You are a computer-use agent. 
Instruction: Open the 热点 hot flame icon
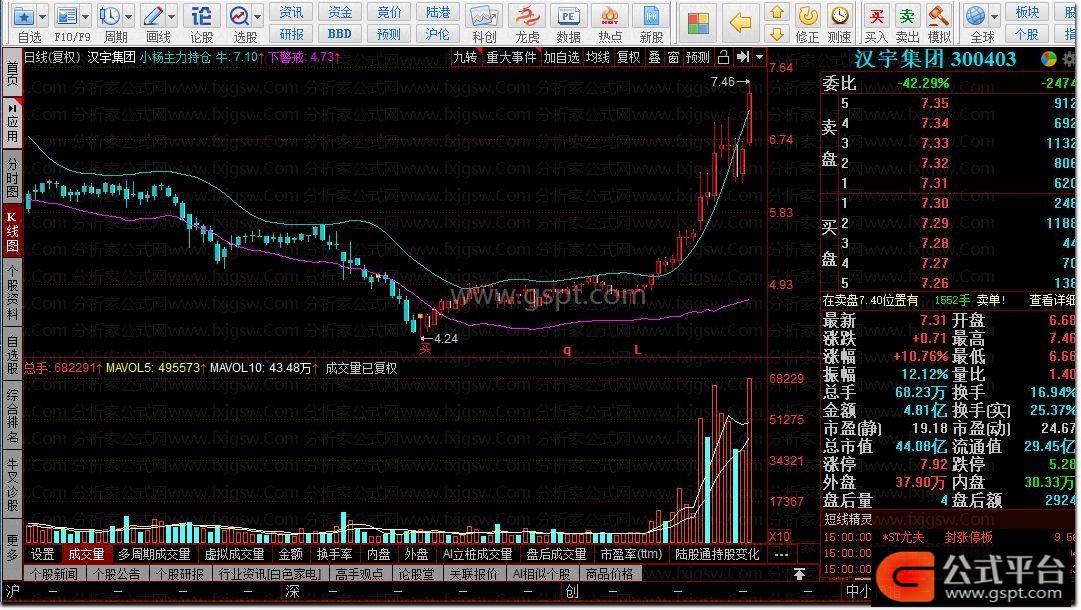(609, 16)
